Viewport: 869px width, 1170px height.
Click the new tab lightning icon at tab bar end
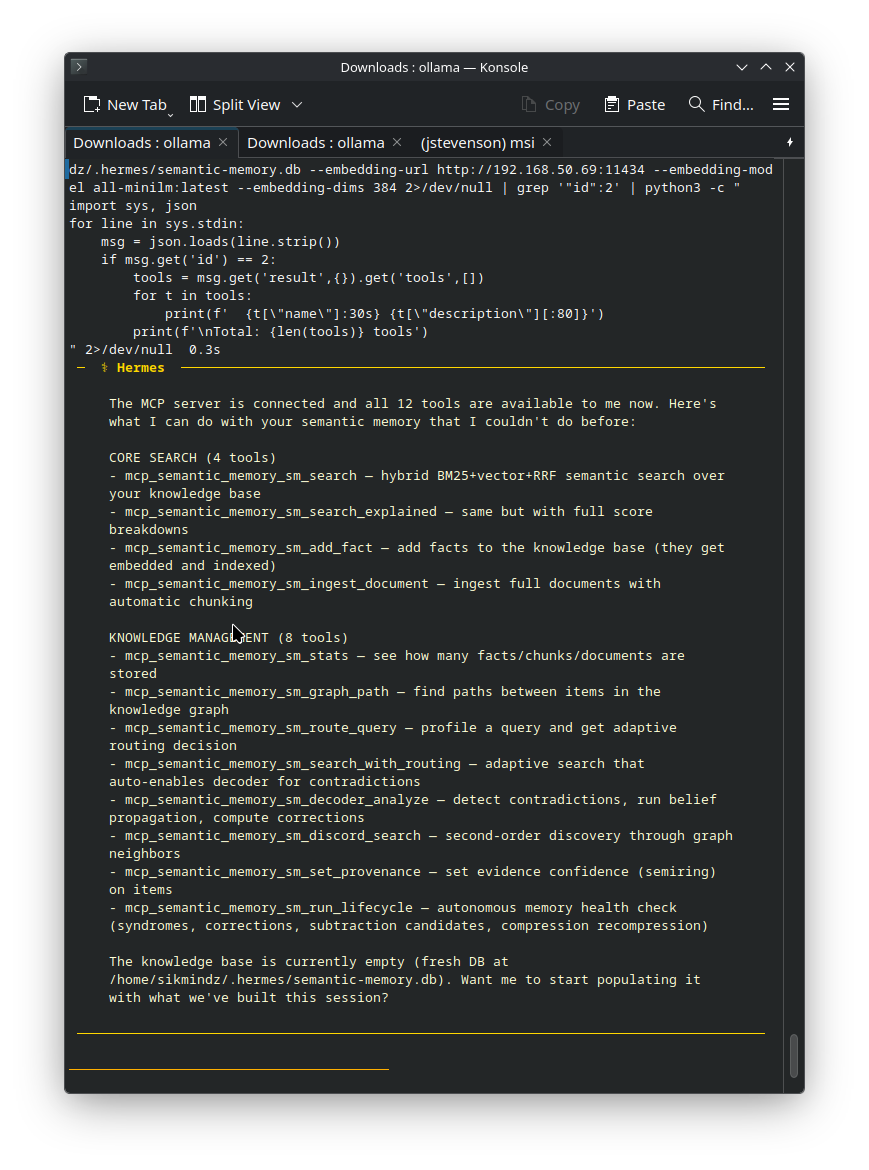[790, 143]
